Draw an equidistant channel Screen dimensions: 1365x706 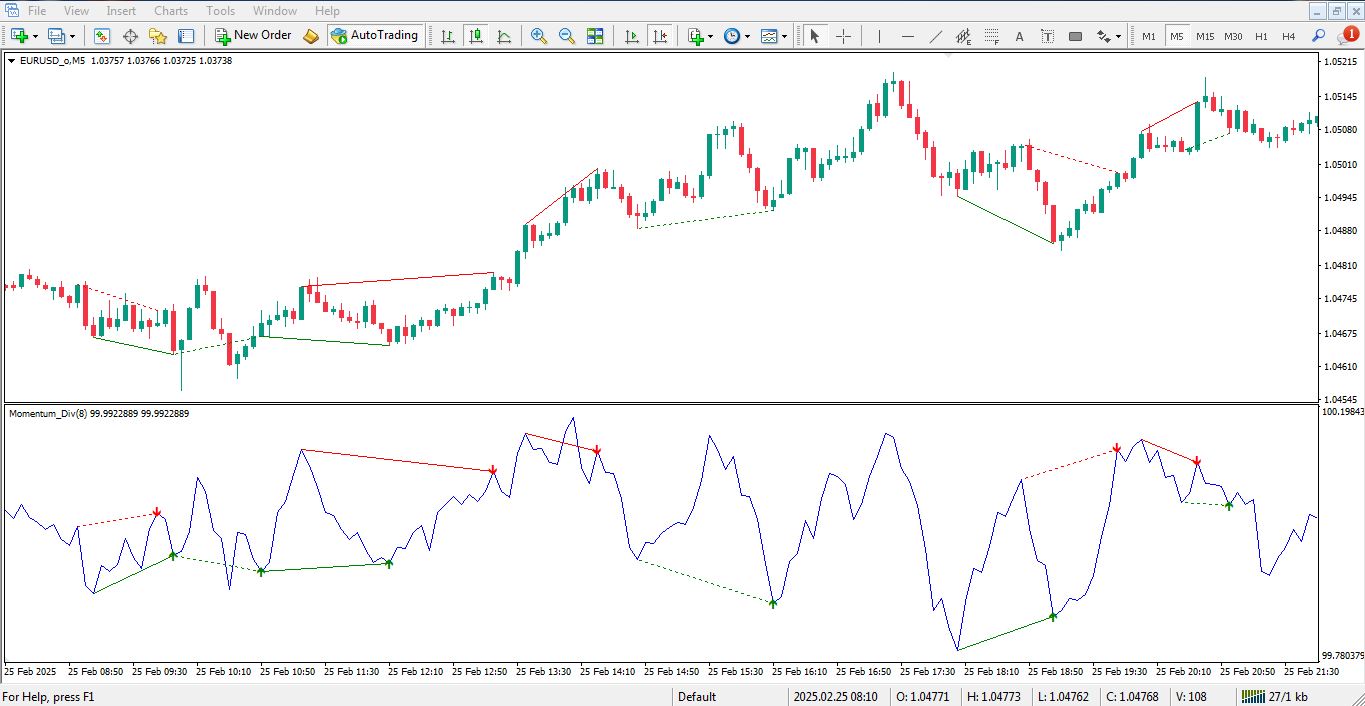(963, 36)
